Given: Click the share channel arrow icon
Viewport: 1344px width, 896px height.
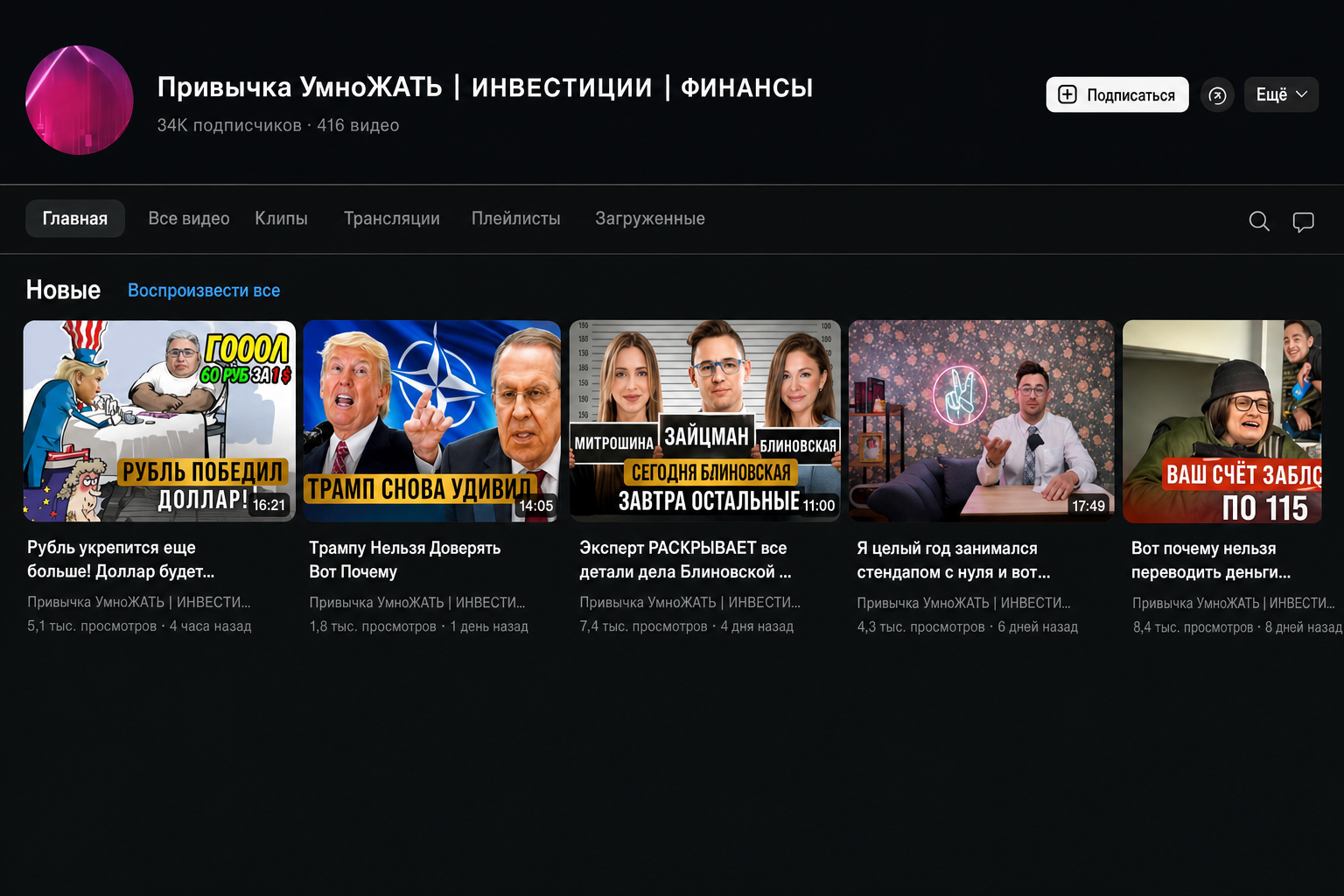Looking at the screenshot, I should (1217, 95).
